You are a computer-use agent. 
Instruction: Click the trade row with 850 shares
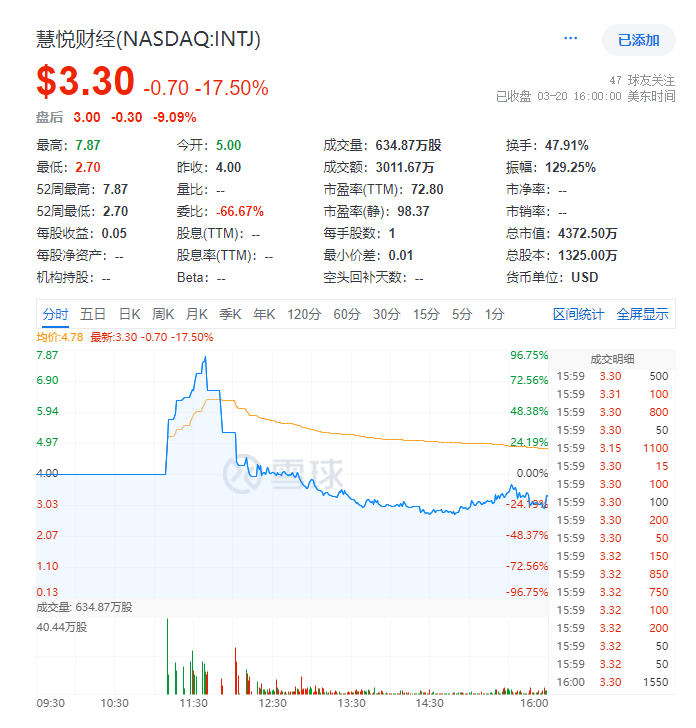(x=612, y=574)
